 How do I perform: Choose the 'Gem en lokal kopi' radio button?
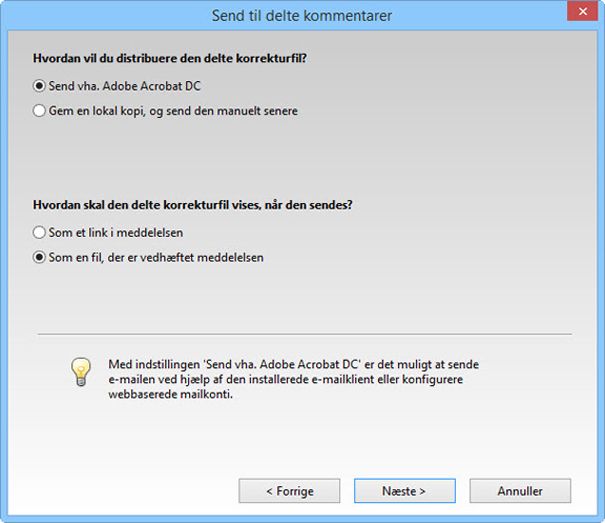(x=40, y=111)
